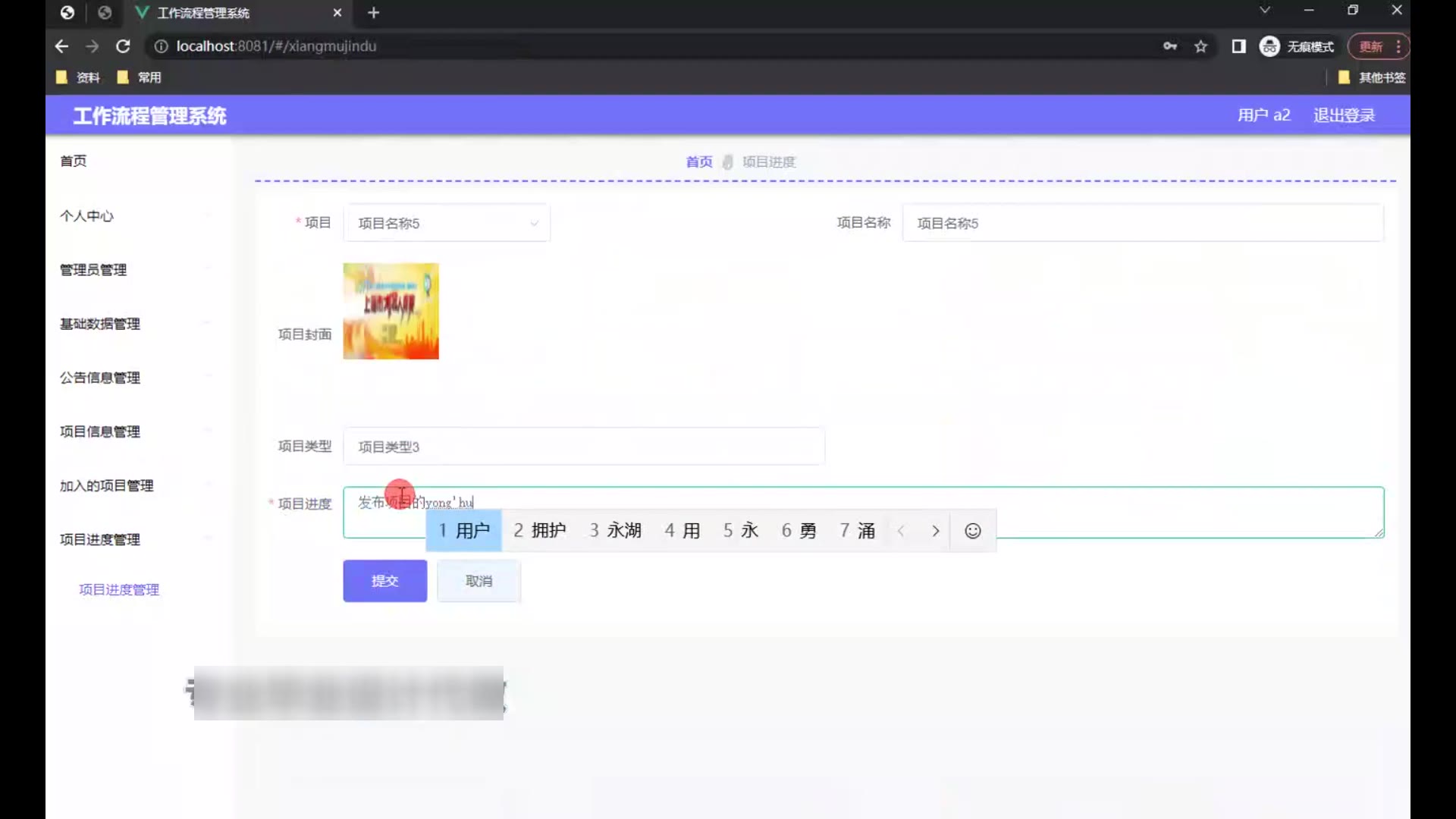Reload the page with refresh icon
The image size is (1456, 819).
click(123, 46)
